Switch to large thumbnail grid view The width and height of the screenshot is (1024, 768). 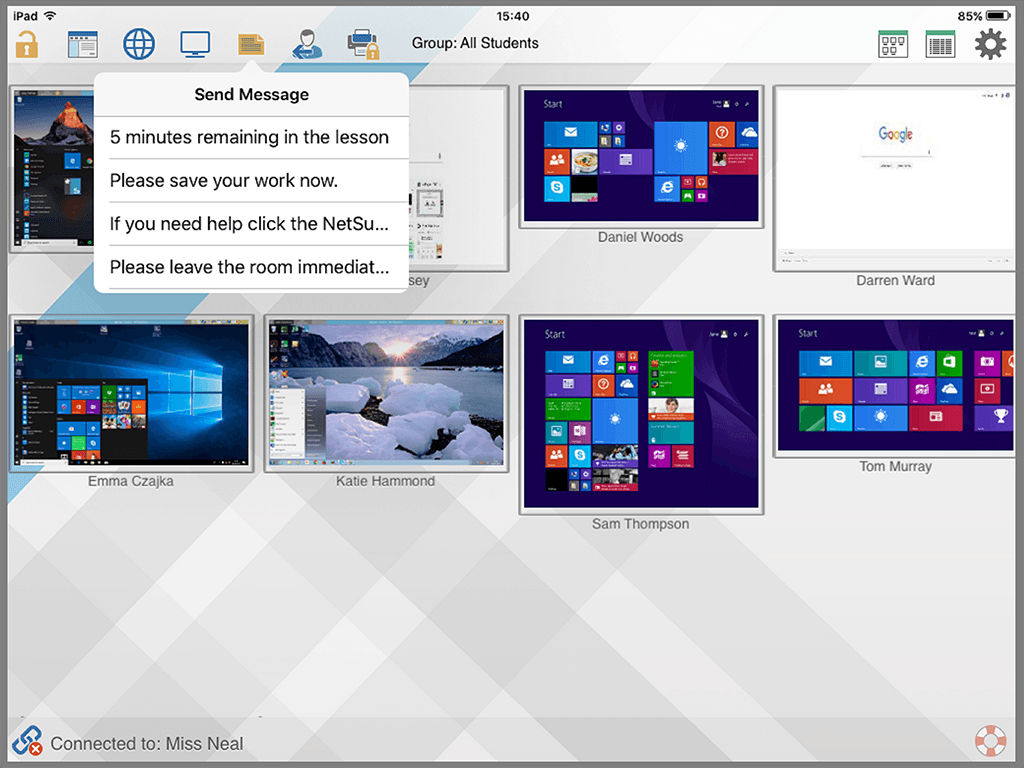893,44
